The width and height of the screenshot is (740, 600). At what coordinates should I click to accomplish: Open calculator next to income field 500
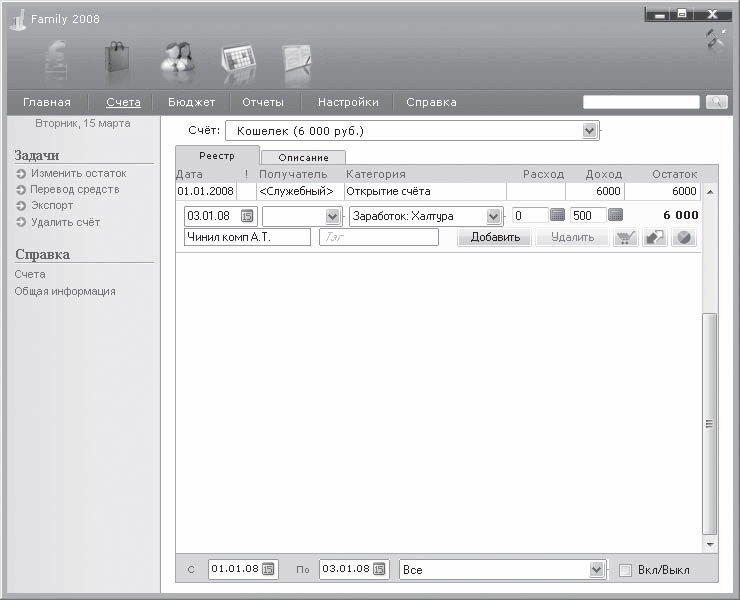click(x=616, y=215)
